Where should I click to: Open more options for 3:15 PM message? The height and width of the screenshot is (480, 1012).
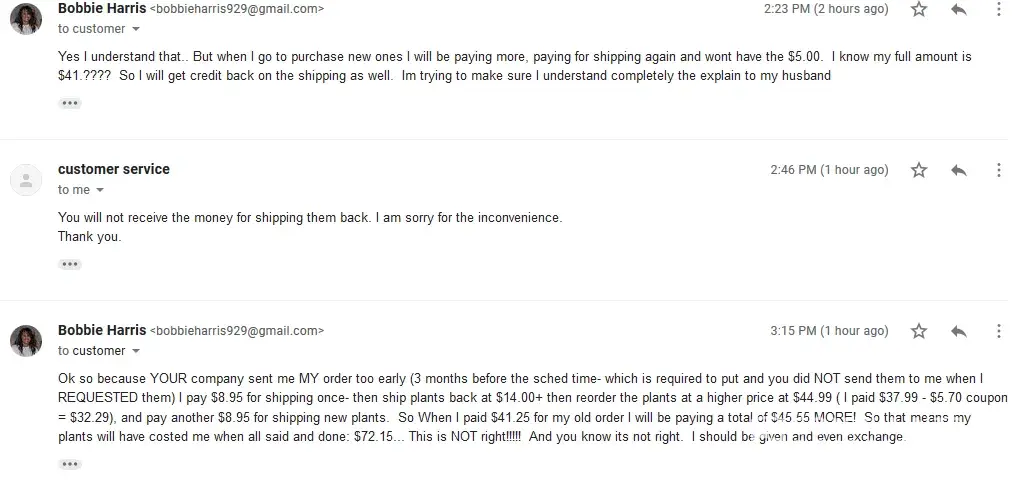coord(998,331)
